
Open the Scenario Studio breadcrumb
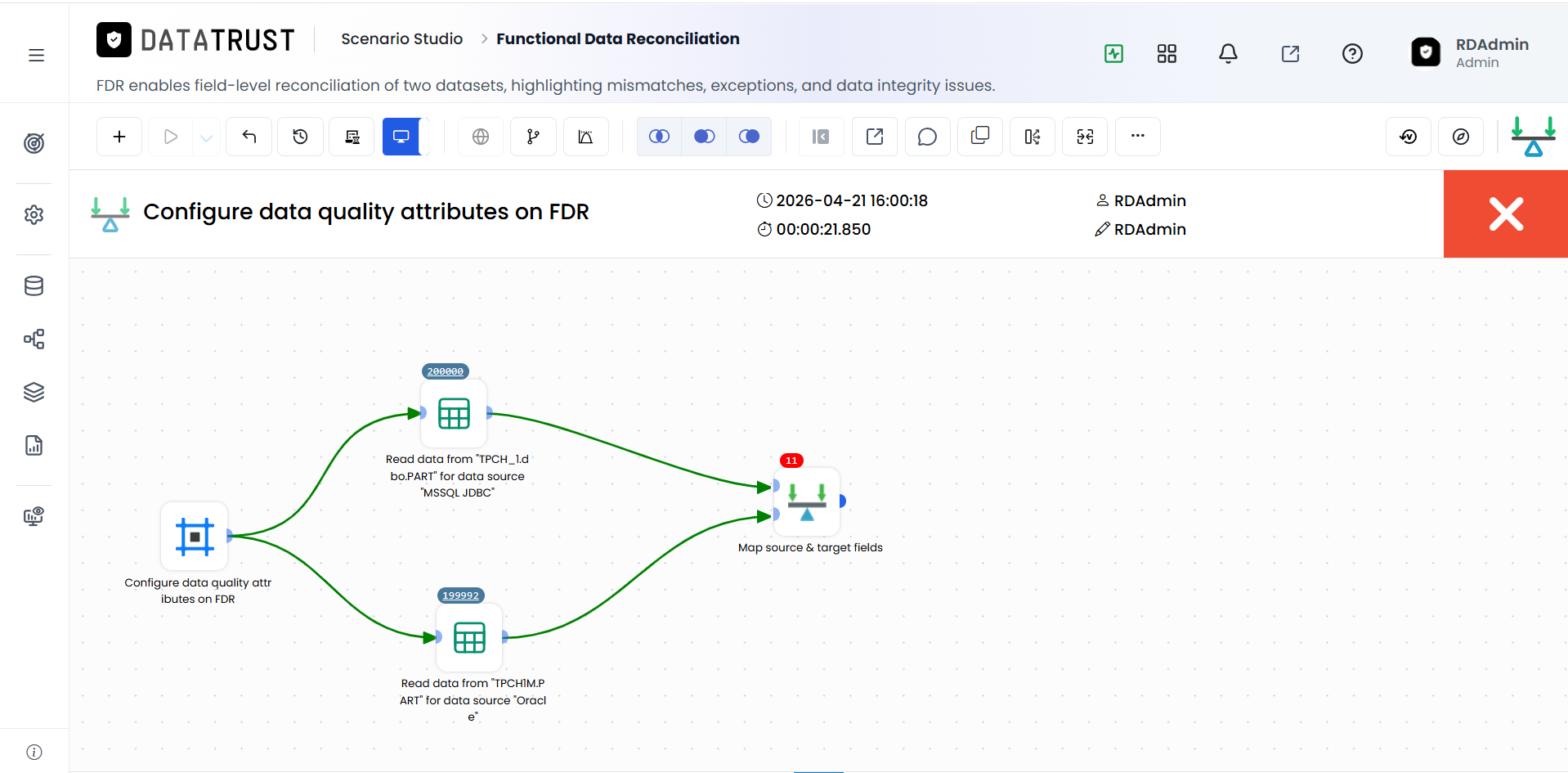pyautogui.click(x=401, y=38)
